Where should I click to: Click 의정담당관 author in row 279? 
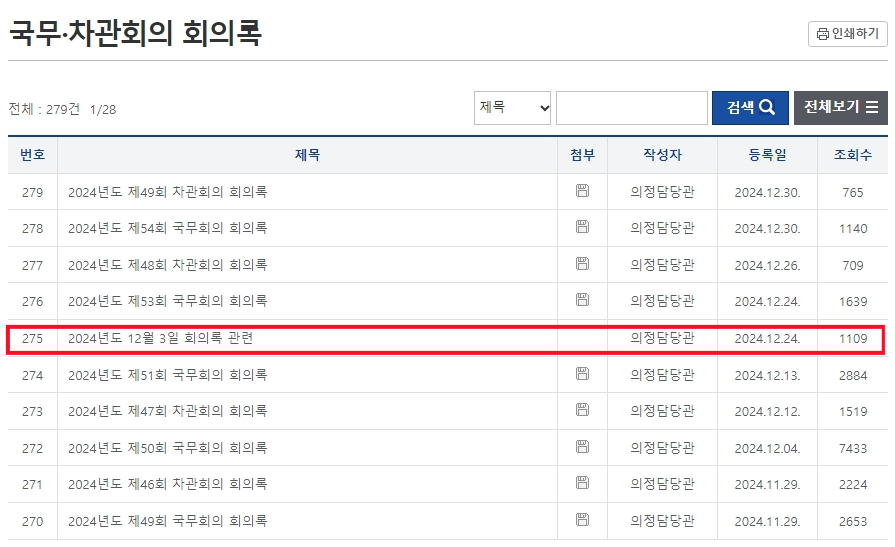coord(662,192)
